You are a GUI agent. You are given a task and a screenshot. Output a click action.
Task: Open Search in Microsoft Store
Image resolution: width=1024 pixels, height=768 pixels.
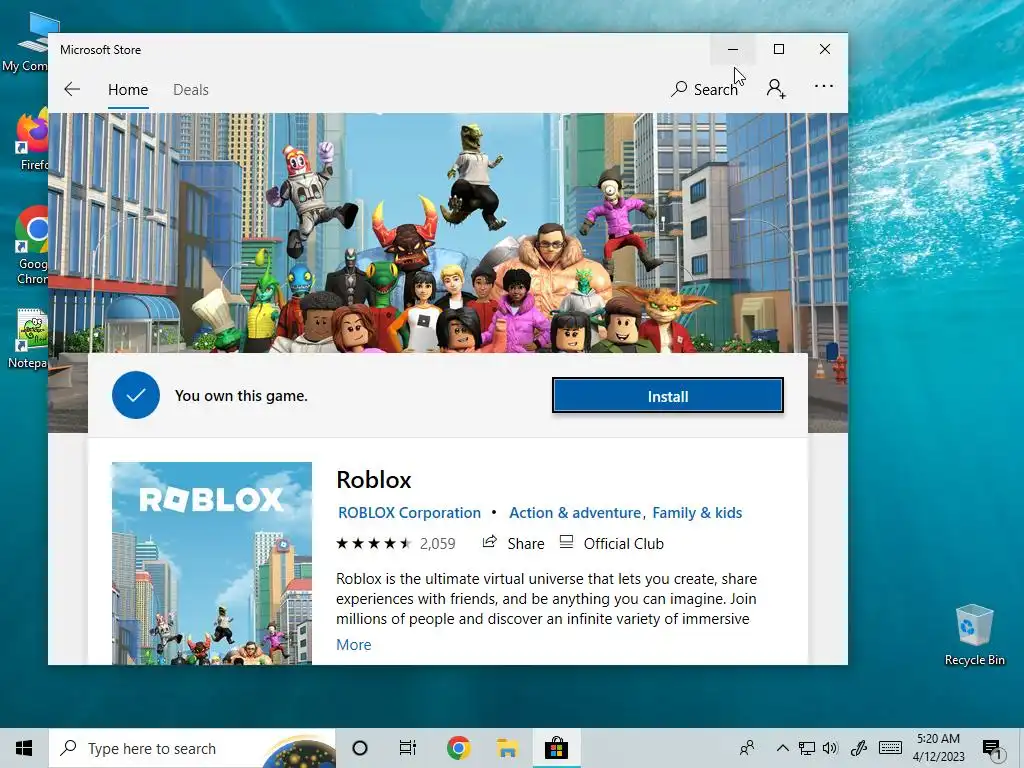click(x=705, y=89)
